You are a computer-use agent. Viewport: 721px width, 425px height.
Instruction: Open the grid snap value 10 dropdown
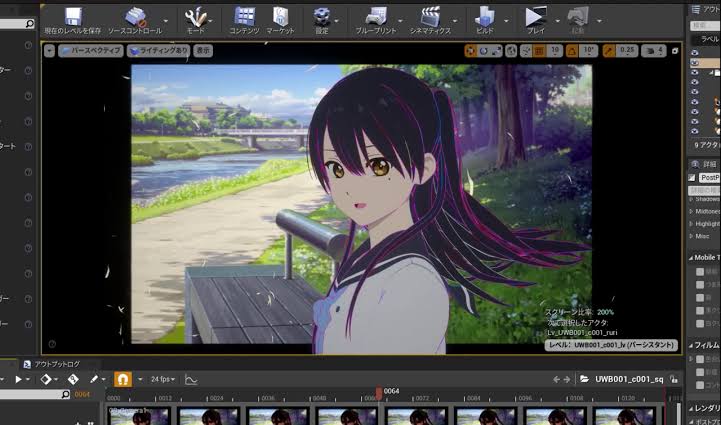tap(555, 51)
